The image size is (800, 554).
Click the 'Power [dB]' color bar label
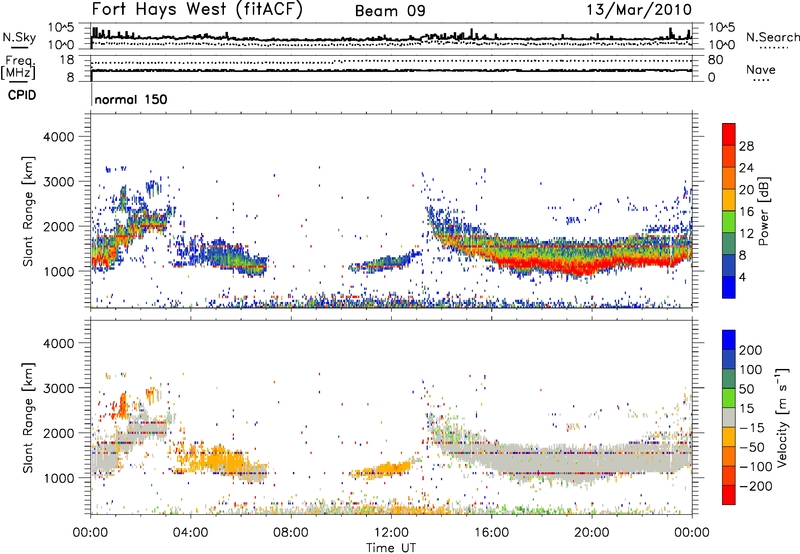point(763,211)
